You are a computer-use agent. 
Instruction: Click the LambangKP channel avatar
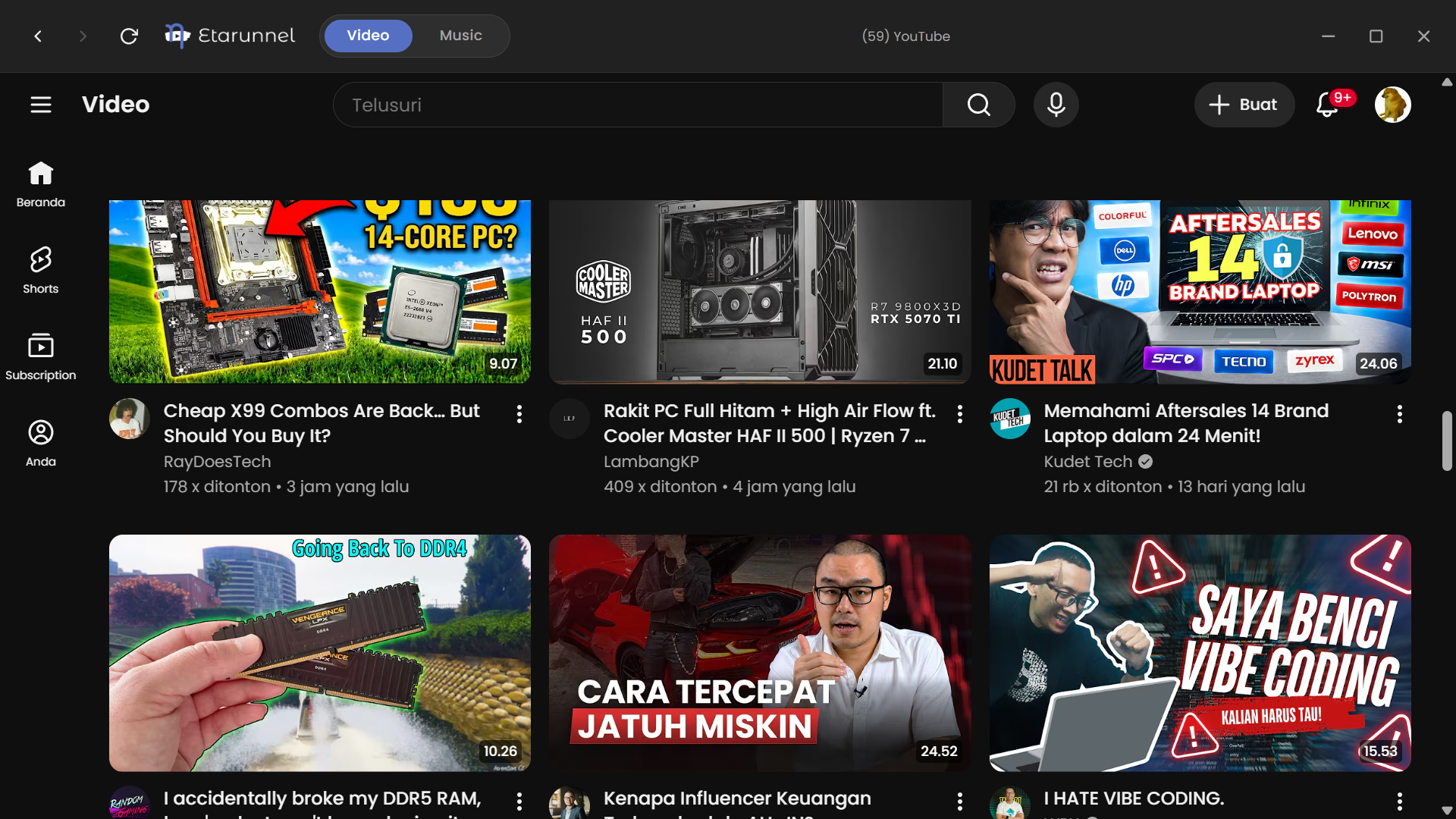pos(569,419)
